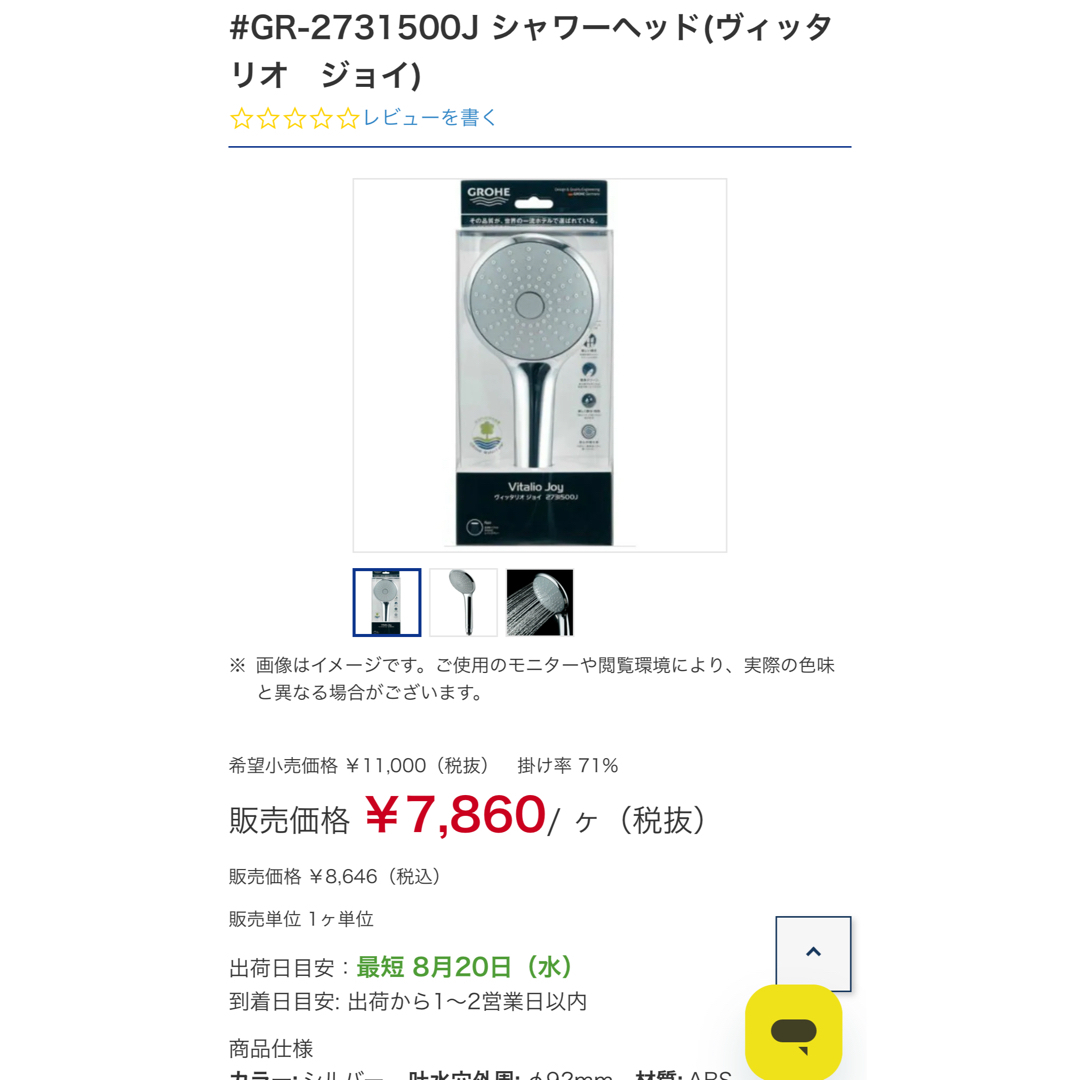Screen dimensions: 1080x1080
Task: Click the third review star
Action: click(295, 118)
